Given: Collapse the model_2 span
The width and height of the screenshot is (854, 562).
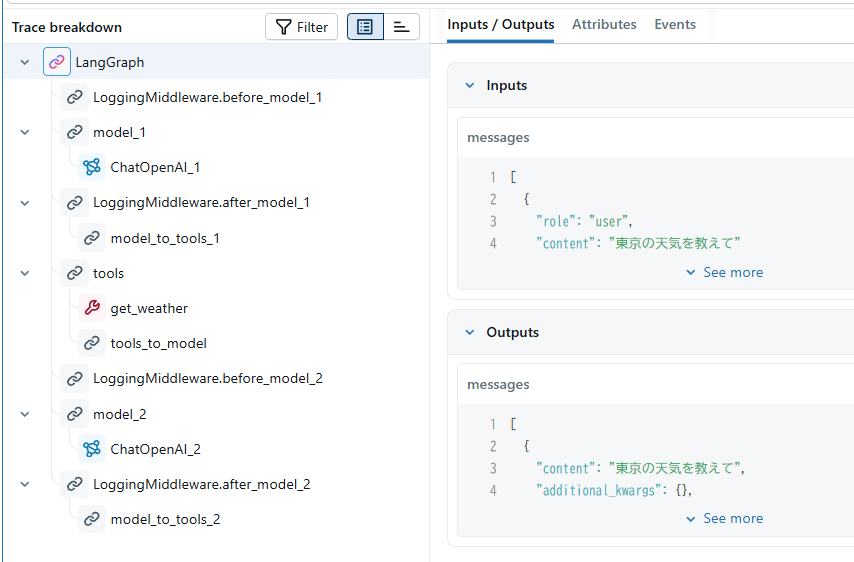Looking at the screenshot, I should click(x=25, y=414).
